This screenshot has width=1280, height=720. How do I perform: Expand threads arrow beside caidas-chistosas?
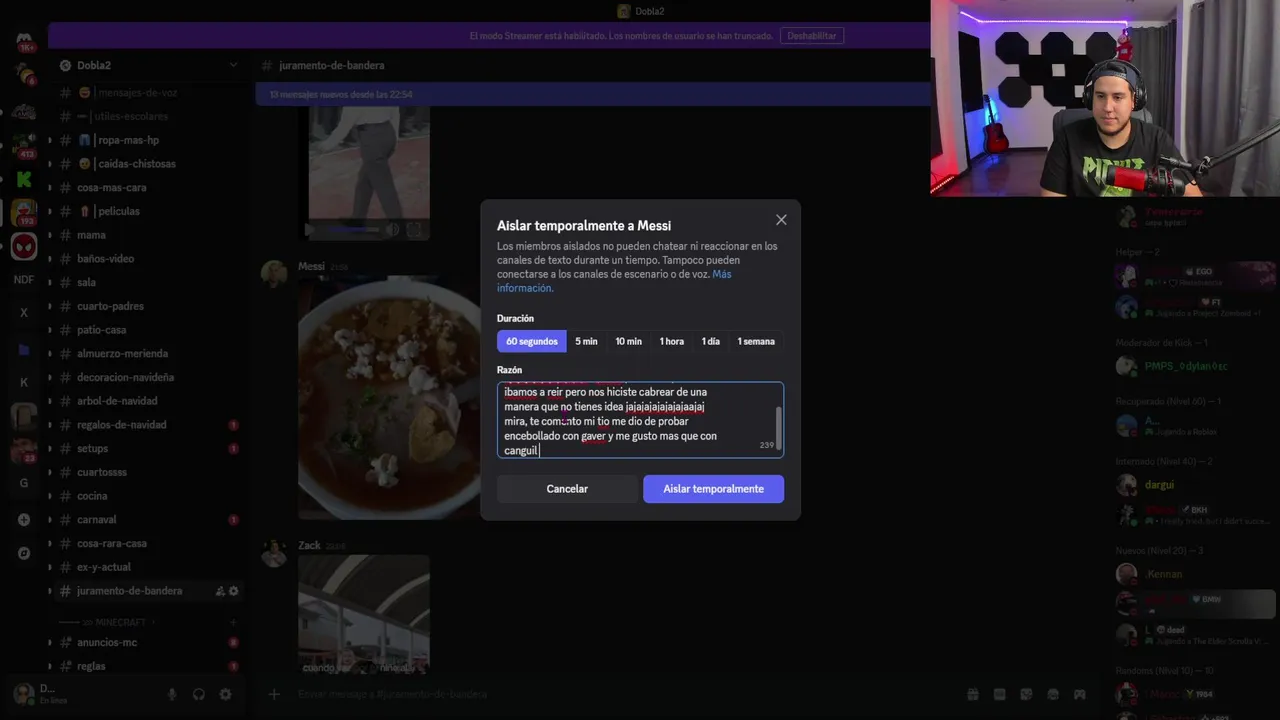(50, 164)
